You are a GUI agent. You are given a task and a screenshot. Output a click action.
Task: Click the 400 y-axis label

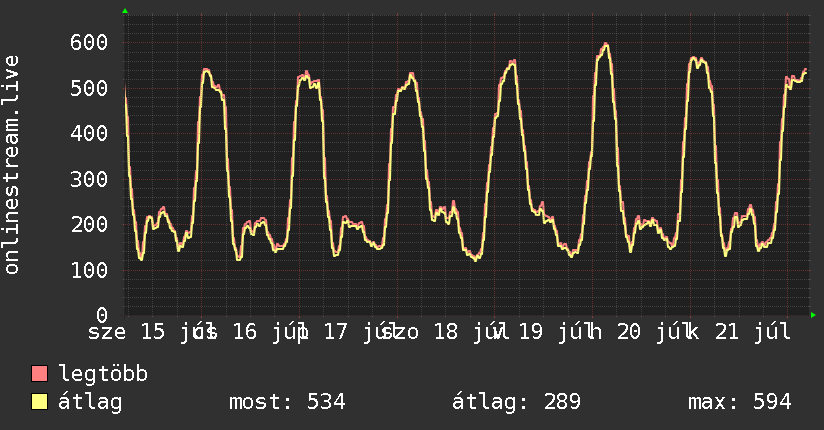(x=89, y=133)
